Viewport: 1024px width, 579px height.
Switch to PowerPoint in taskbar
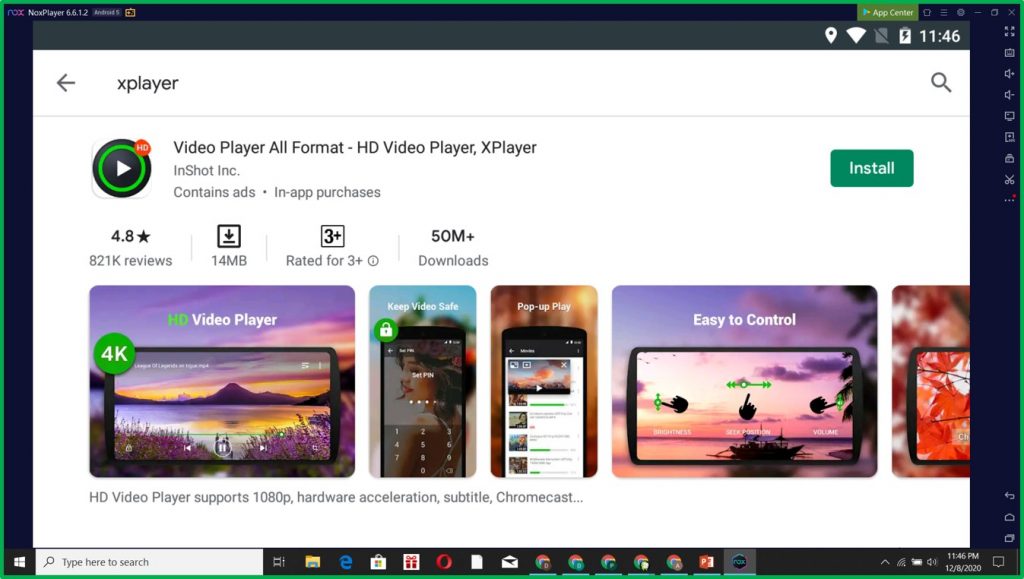click(x=707, y=562)
